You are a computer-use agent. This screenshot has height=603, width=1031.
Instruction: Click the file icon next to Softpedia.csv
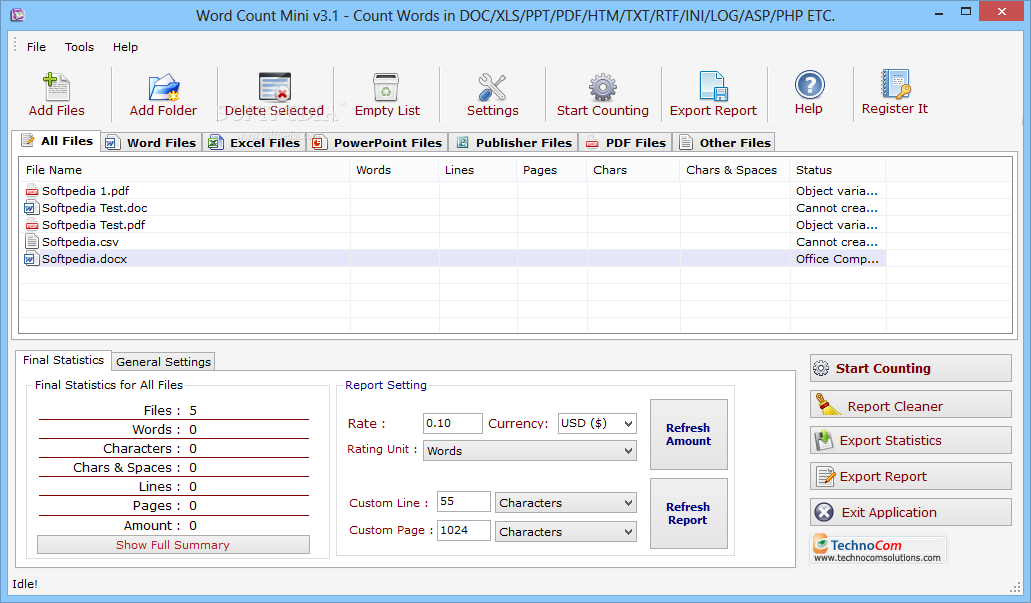tap(32, 242)
